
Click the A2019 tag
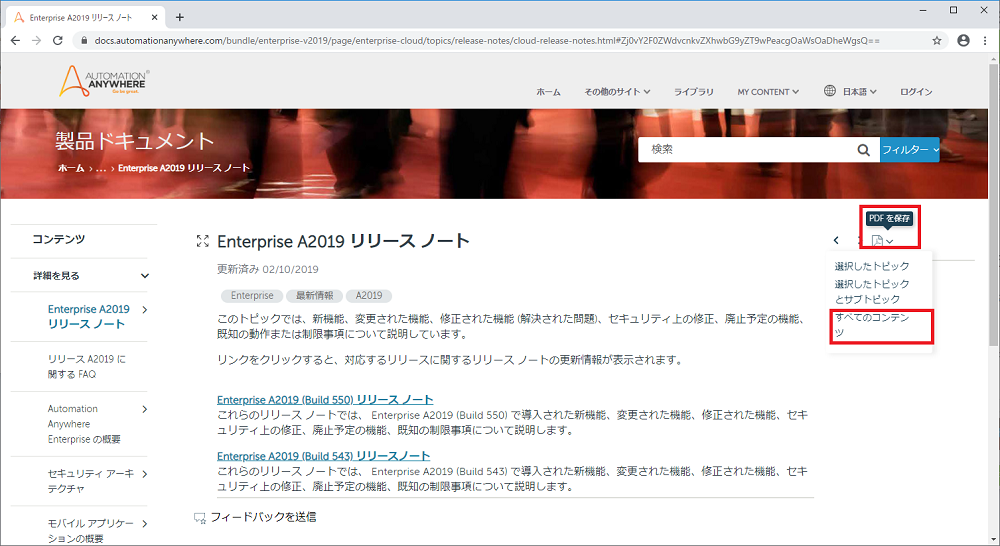pyautogui.click(x=369, y=296)
